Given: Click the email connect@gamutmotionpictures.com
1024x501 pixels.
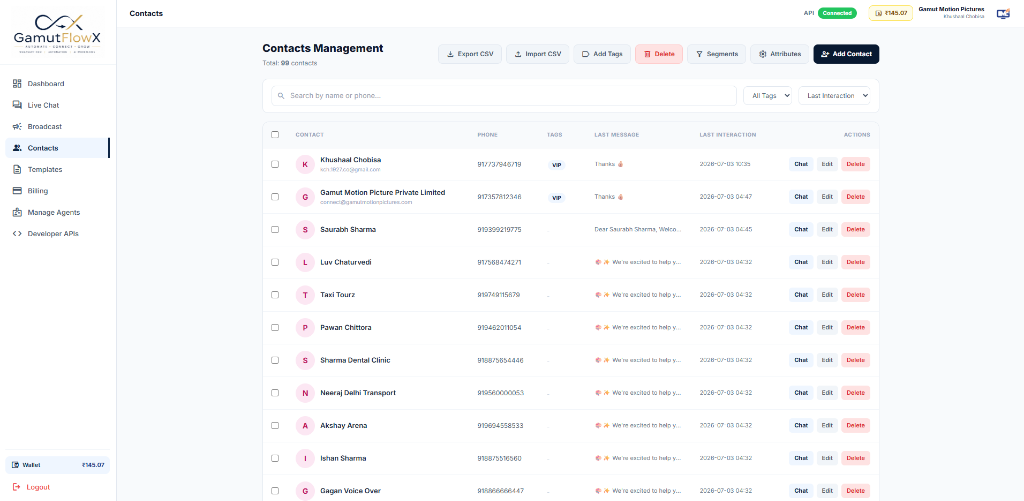Looking at the screenshot, I should [x=366, y=202].
